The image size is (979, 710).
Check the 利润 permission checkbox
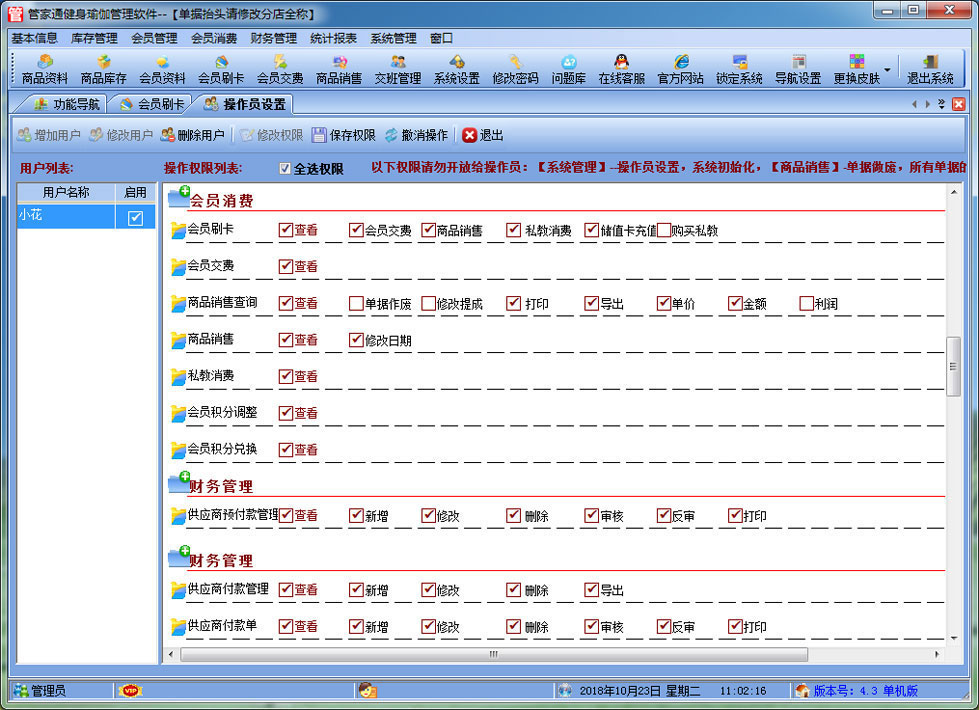tap(806, 303)
